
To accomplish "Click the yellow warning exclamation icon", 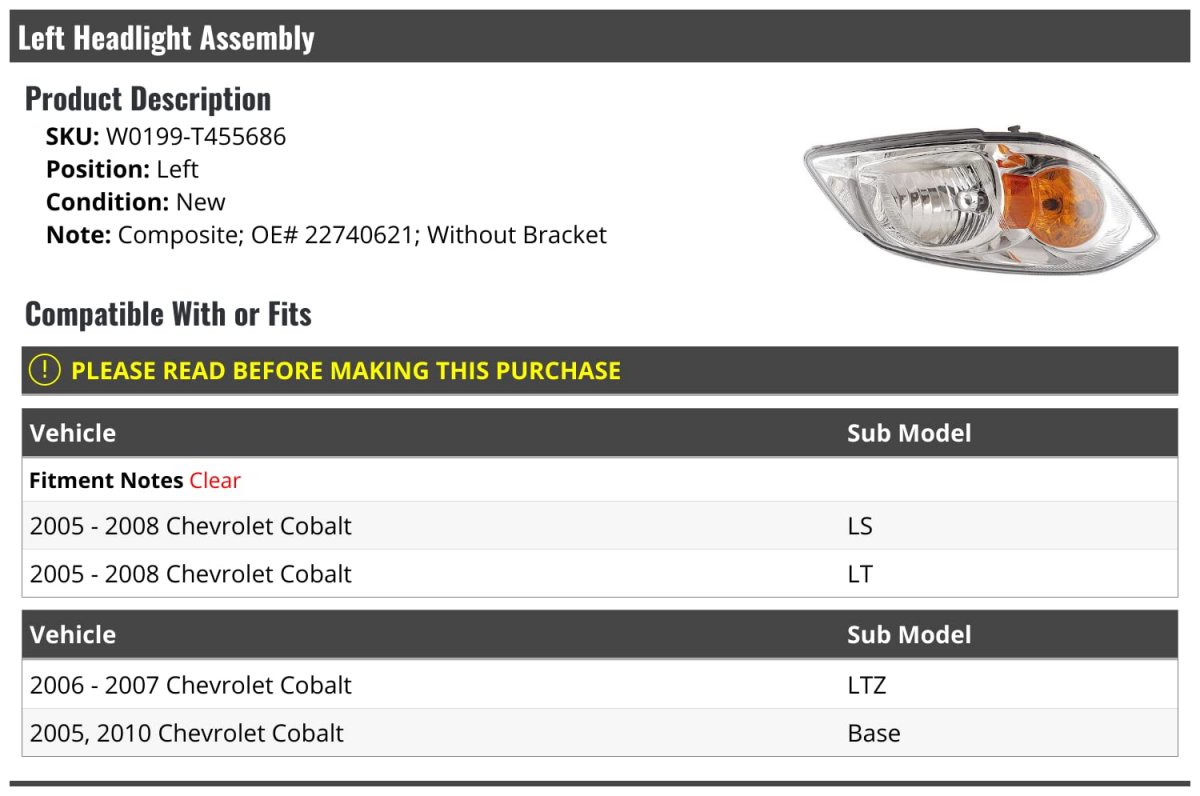I will click(x=45, y=370).
